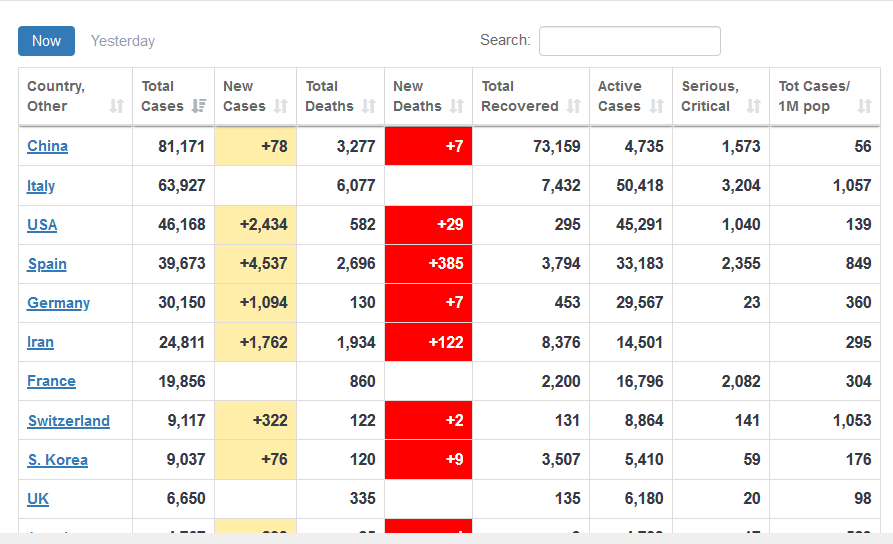Click the Serious, Critical sort icon
Viewport: 893px width, 544px height.
tap(754, 106)
